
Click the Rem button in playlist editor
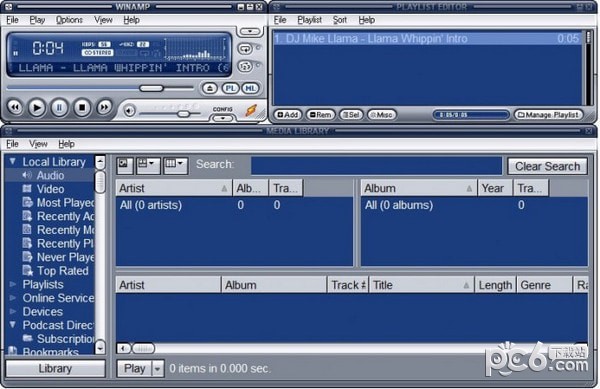(x=321, y=115)
